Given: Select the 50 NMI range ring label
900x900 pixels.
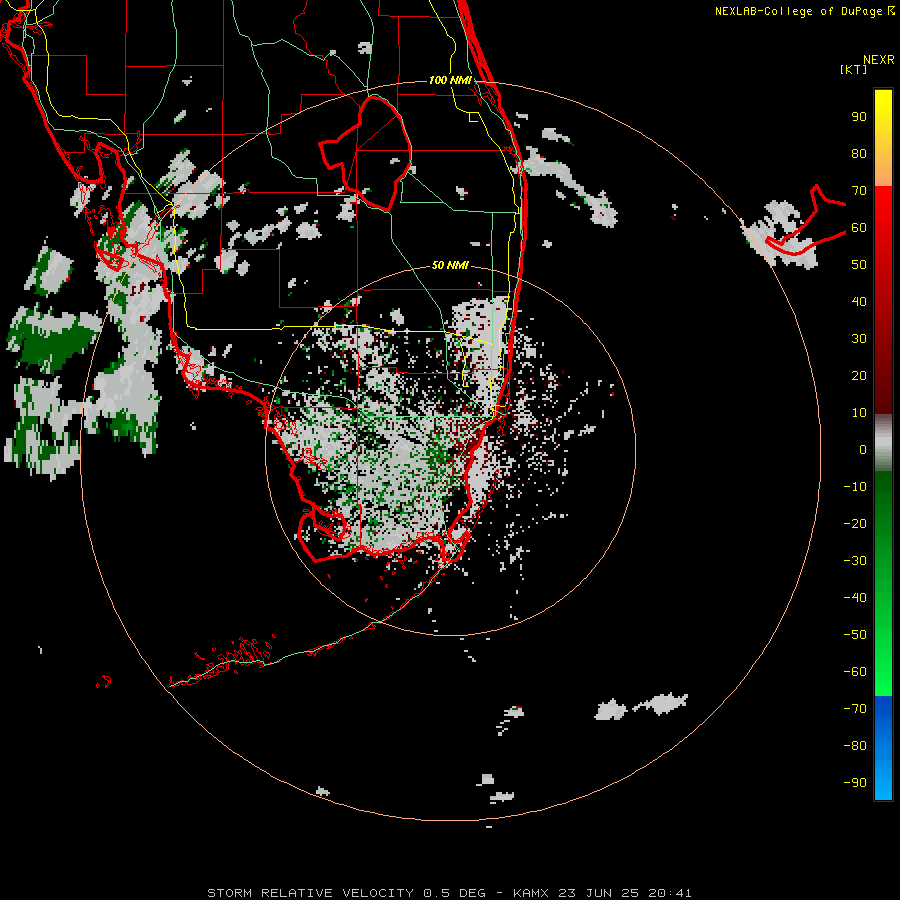Looking at the screenshot, I should click(450, 265).
